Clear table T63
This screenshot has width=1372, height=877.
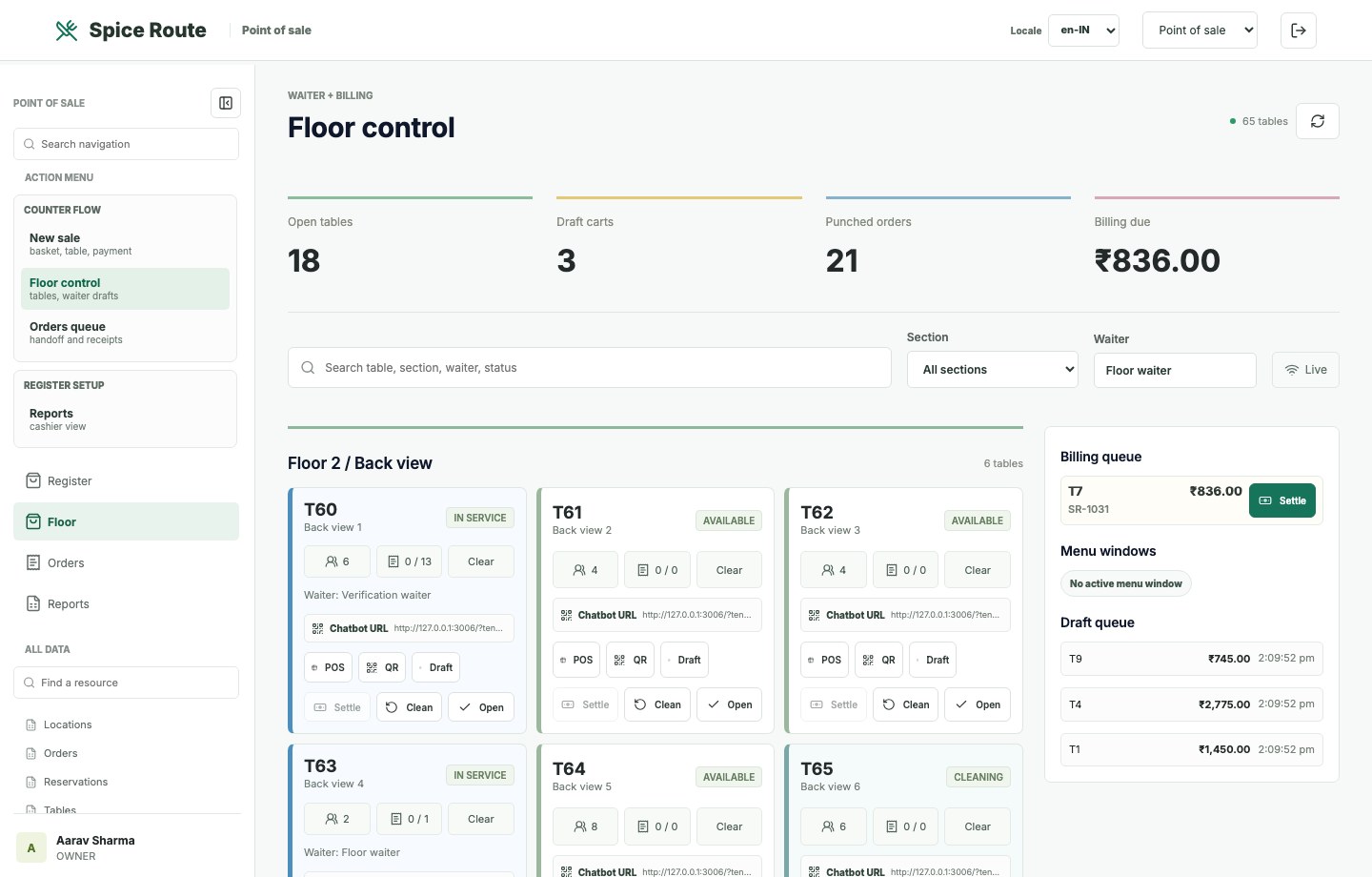click(481, 819)
